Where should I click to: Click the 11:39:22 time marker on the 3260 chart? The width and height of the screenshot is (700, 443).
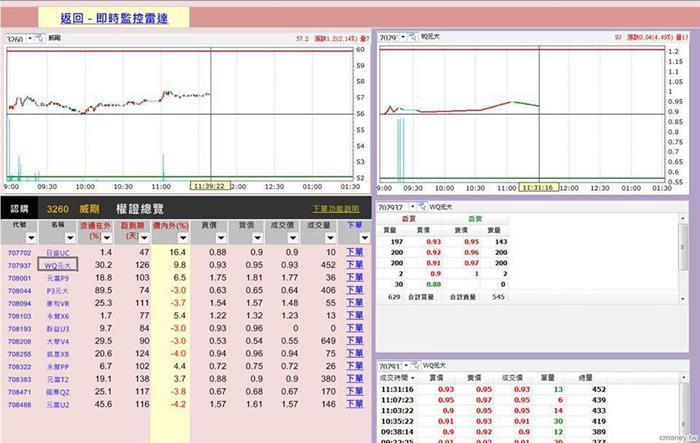(210, 186)
